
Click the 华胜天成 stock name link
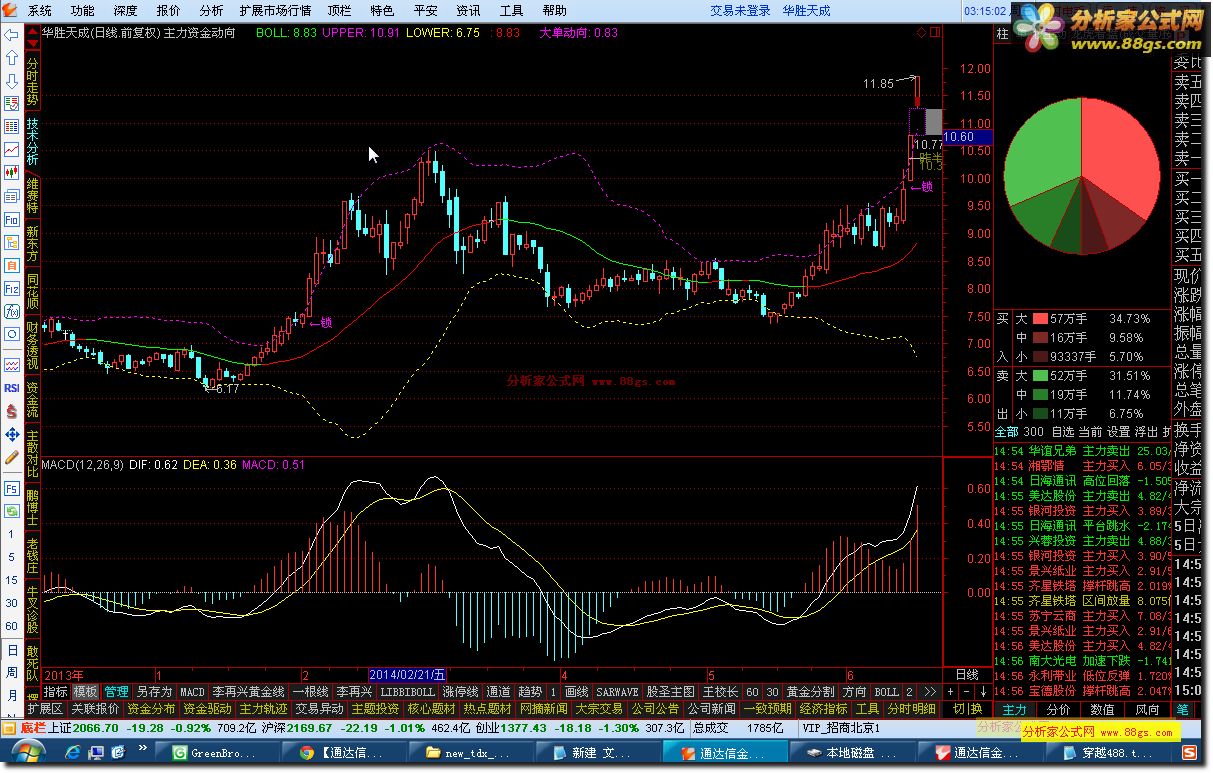coord(806,11)
